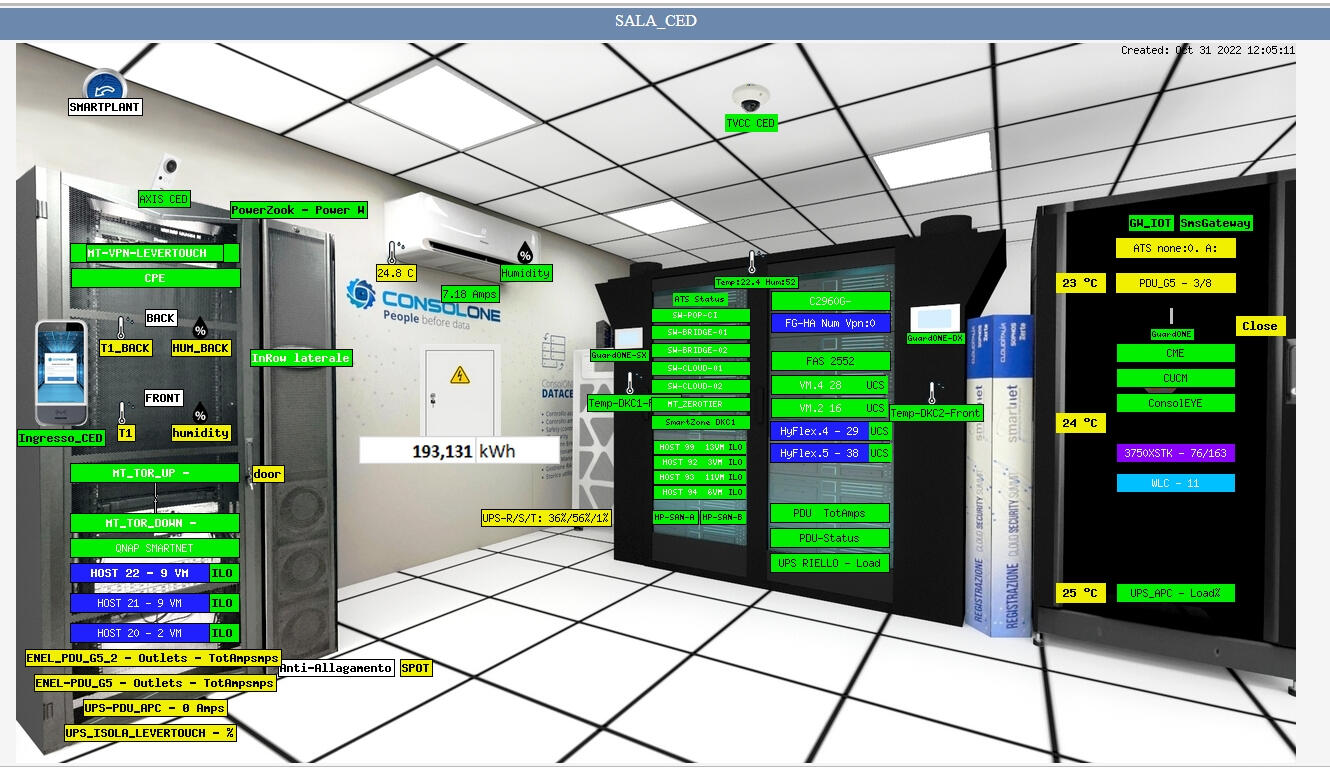Click SW-CLOUD-02 switch bar
1330x777 pixels.
[701, 386]
